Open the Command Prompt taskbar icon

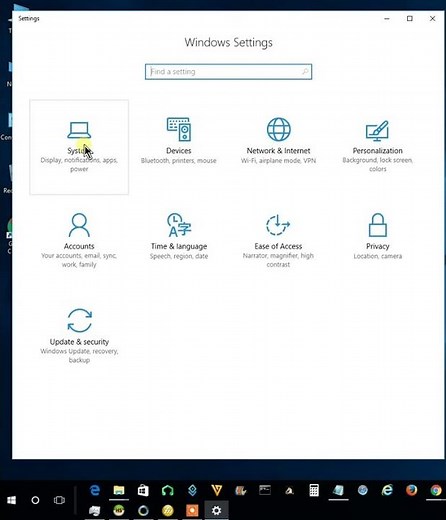(x=265, y=490)
